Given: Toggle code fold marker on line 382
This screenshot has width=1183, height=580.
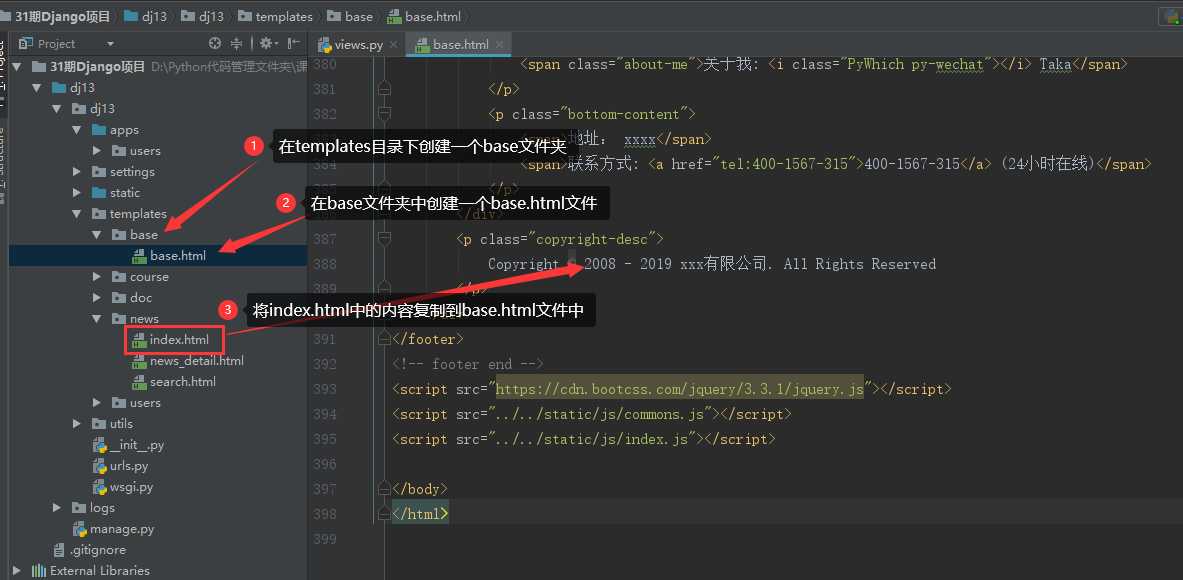Looking at the screenshot, I should [x=384, y=114].
